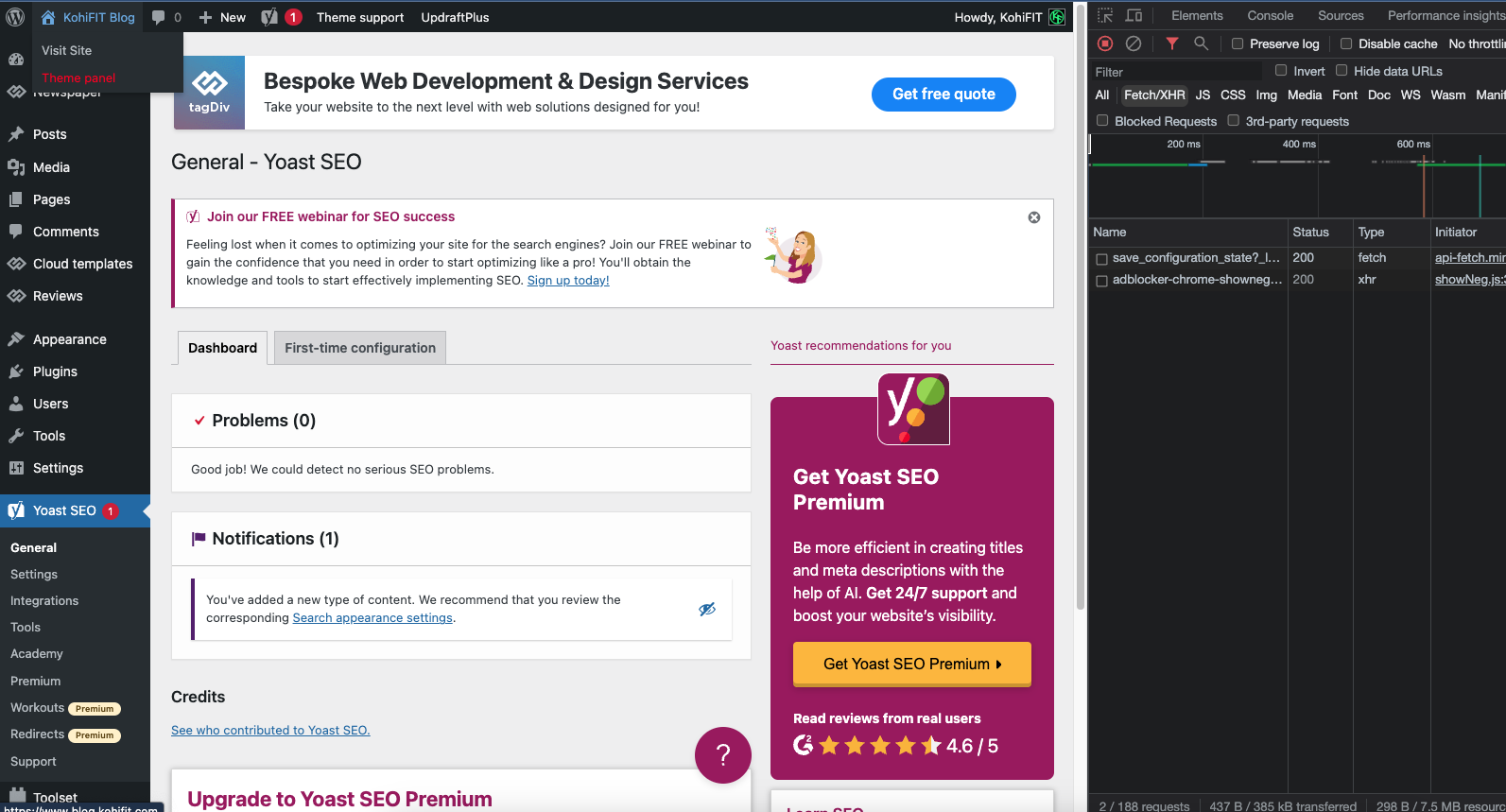Clear the network log
1506x812 pixels.
tap(1134, 43)
